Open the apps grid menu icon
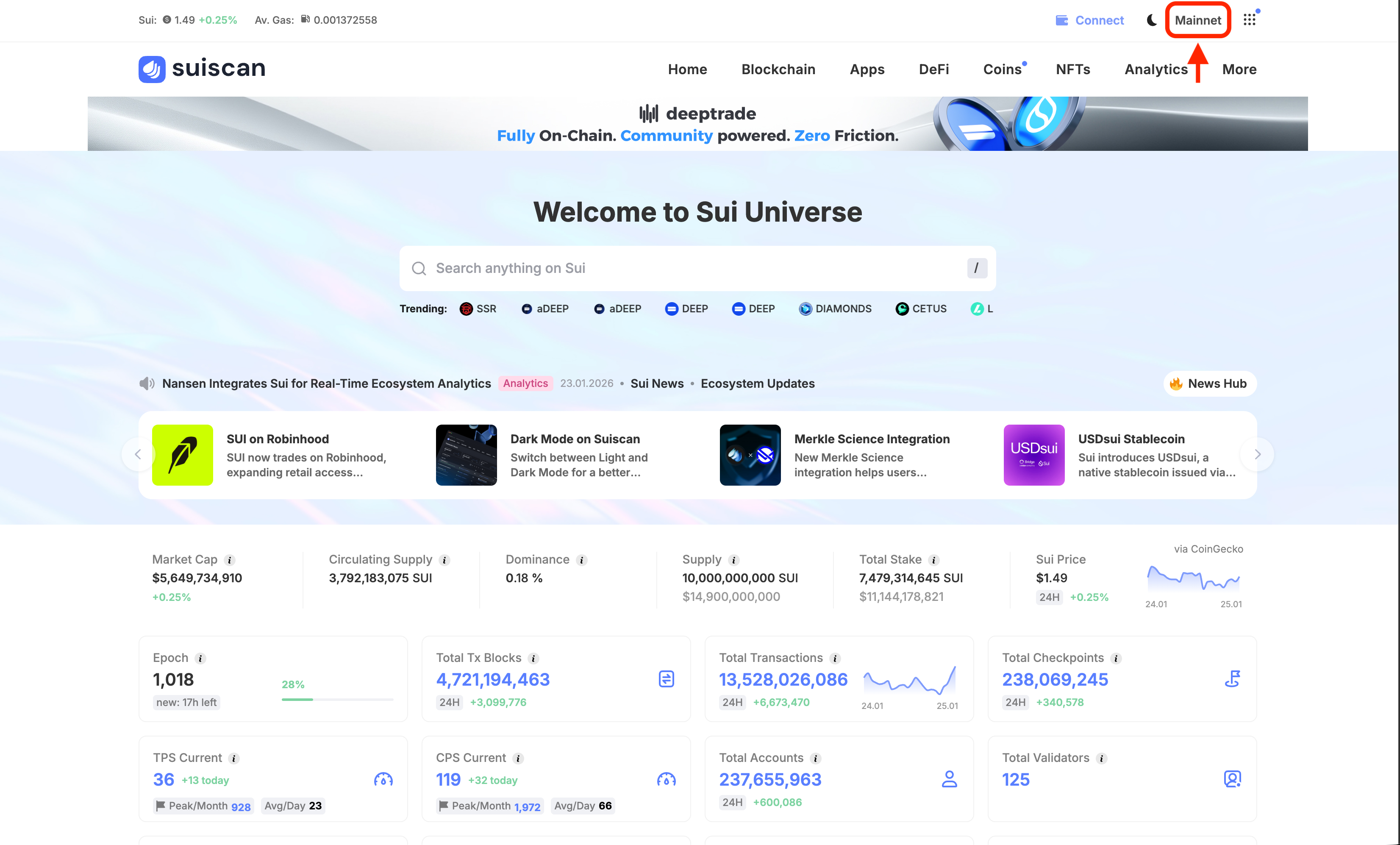1400x845 pixels. [x=1250, y=20]
